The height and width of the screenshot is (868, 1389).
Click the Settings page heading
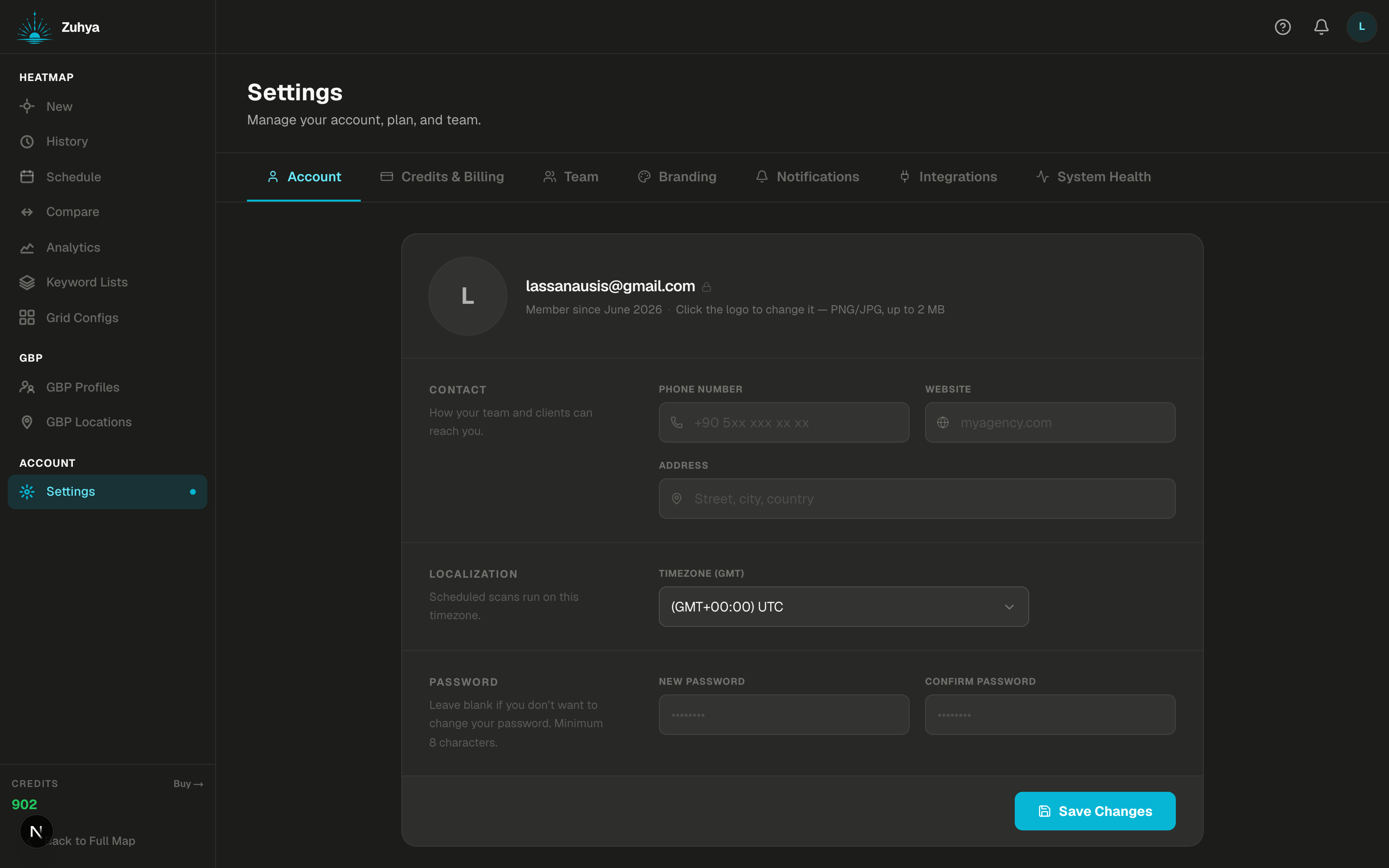point(295,93)
